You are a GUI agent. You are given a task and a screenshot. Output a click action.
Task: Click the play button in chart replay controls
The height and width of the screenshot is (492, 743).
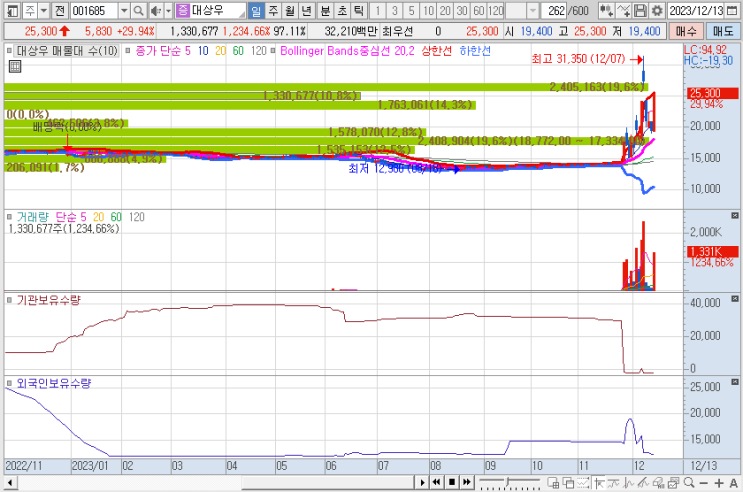422,483
